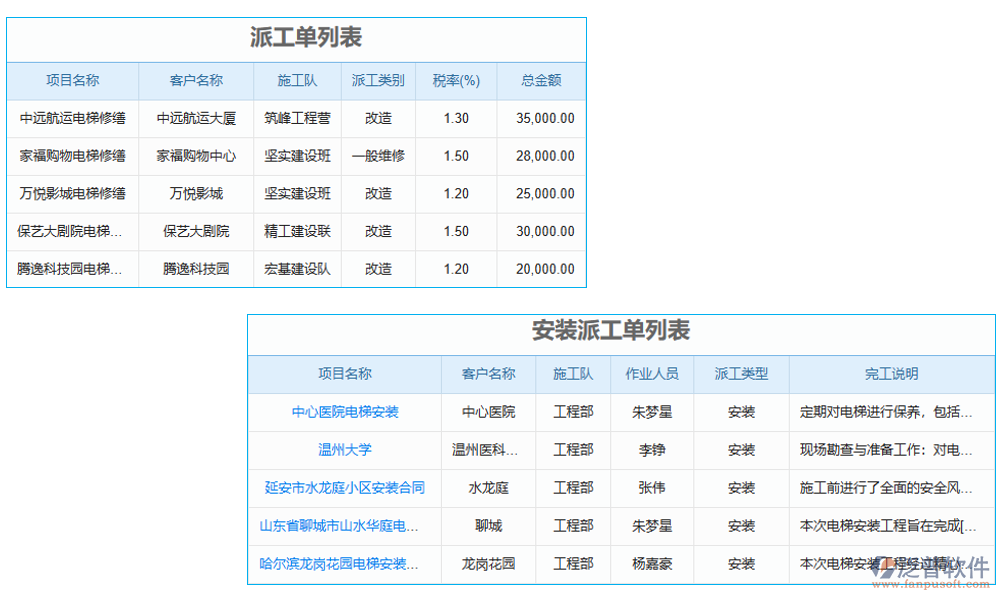The width and height of the screenshot is (1000, 600).
Task: Select the 中远航运电梯修缮 project row
Action: [71, 118]
